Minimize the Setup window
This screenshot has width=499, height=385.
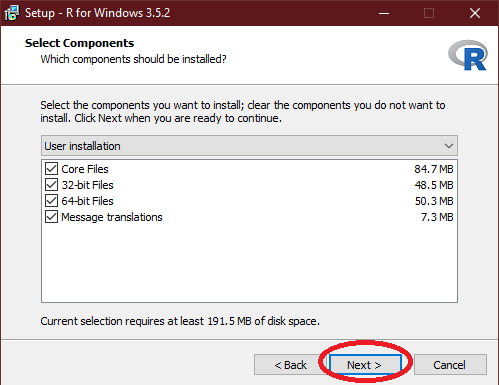[384, 13]
